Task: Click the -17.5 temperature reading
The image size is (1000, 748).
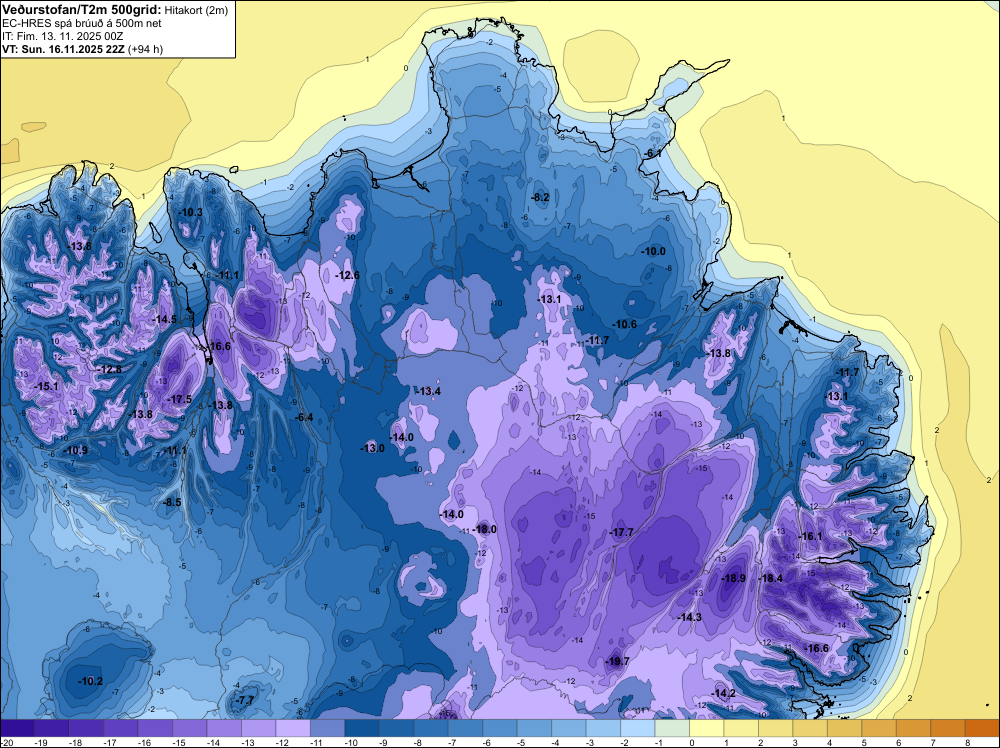Action: coord(179,399)
